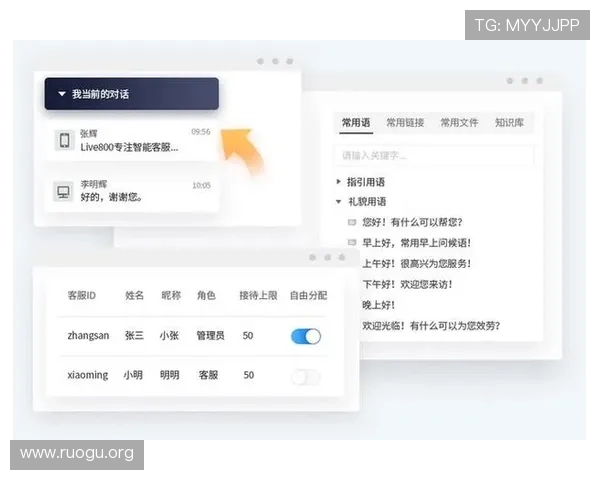Open the 张辉 conversation 'Live800专注智能客服...'

pos(132,140)
